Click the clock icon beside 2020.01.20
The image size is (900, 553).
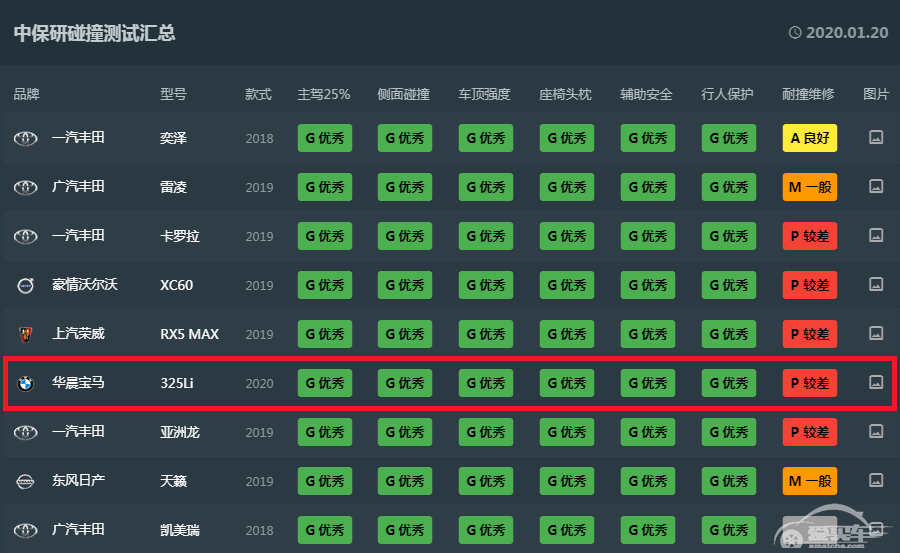[x=795, y=33]
